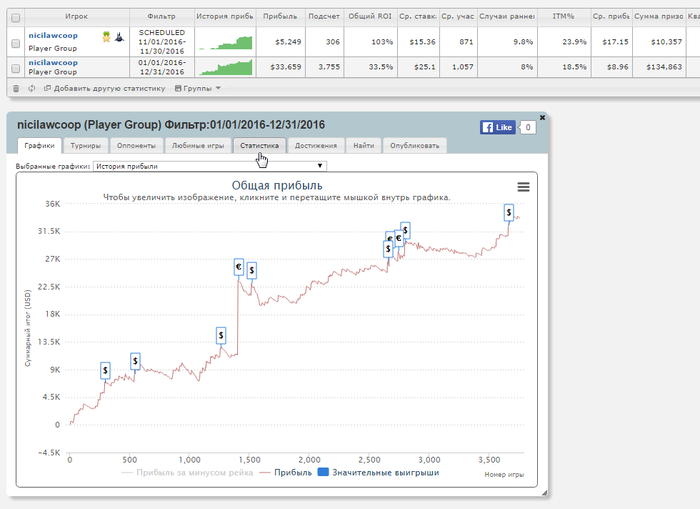Switch to the Турниры tab
Screen dimensions: 700x509
pos(85,146)
